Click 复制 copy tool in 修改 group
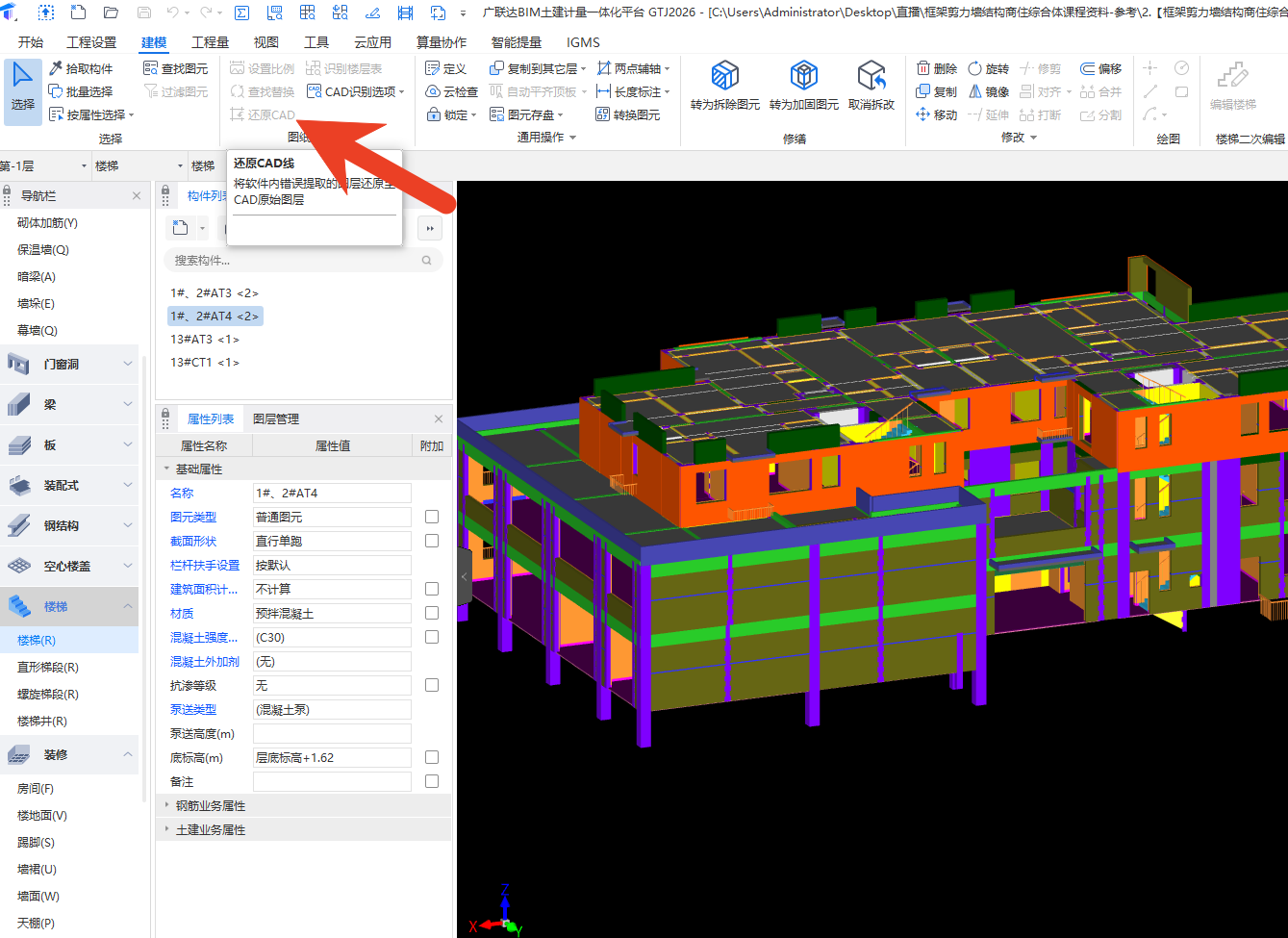 (x=936, y=91)
